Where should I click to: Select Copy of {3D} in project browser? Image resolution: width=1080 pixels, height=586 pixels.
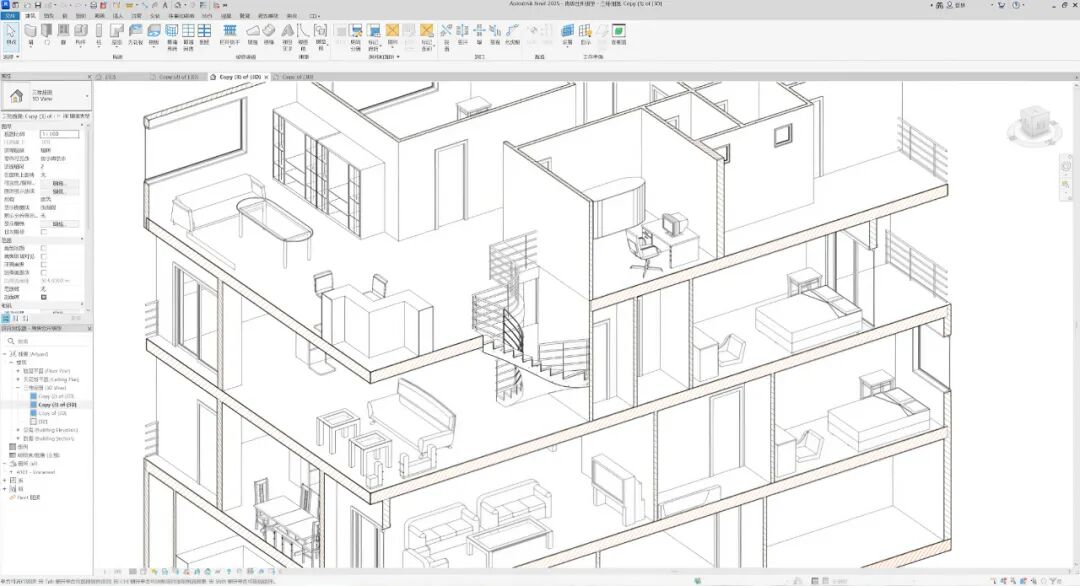coord(52,413)
